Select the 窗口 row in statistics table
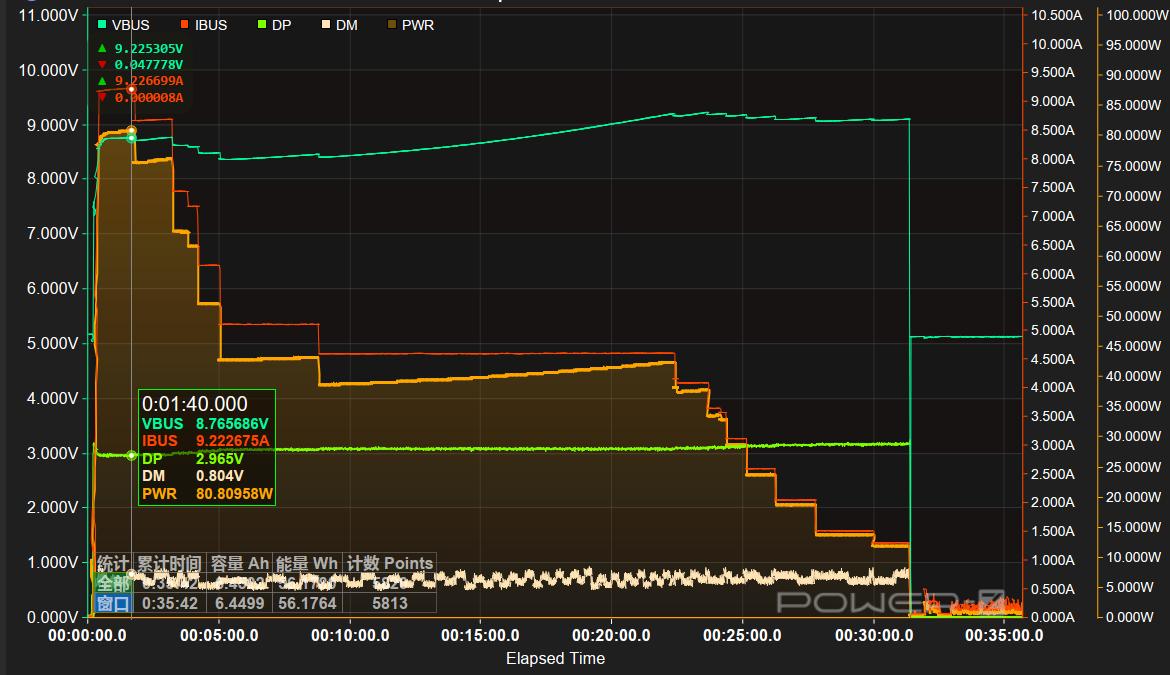The height and width of the screenshot is (675, 1170). [x=113, y=603]
